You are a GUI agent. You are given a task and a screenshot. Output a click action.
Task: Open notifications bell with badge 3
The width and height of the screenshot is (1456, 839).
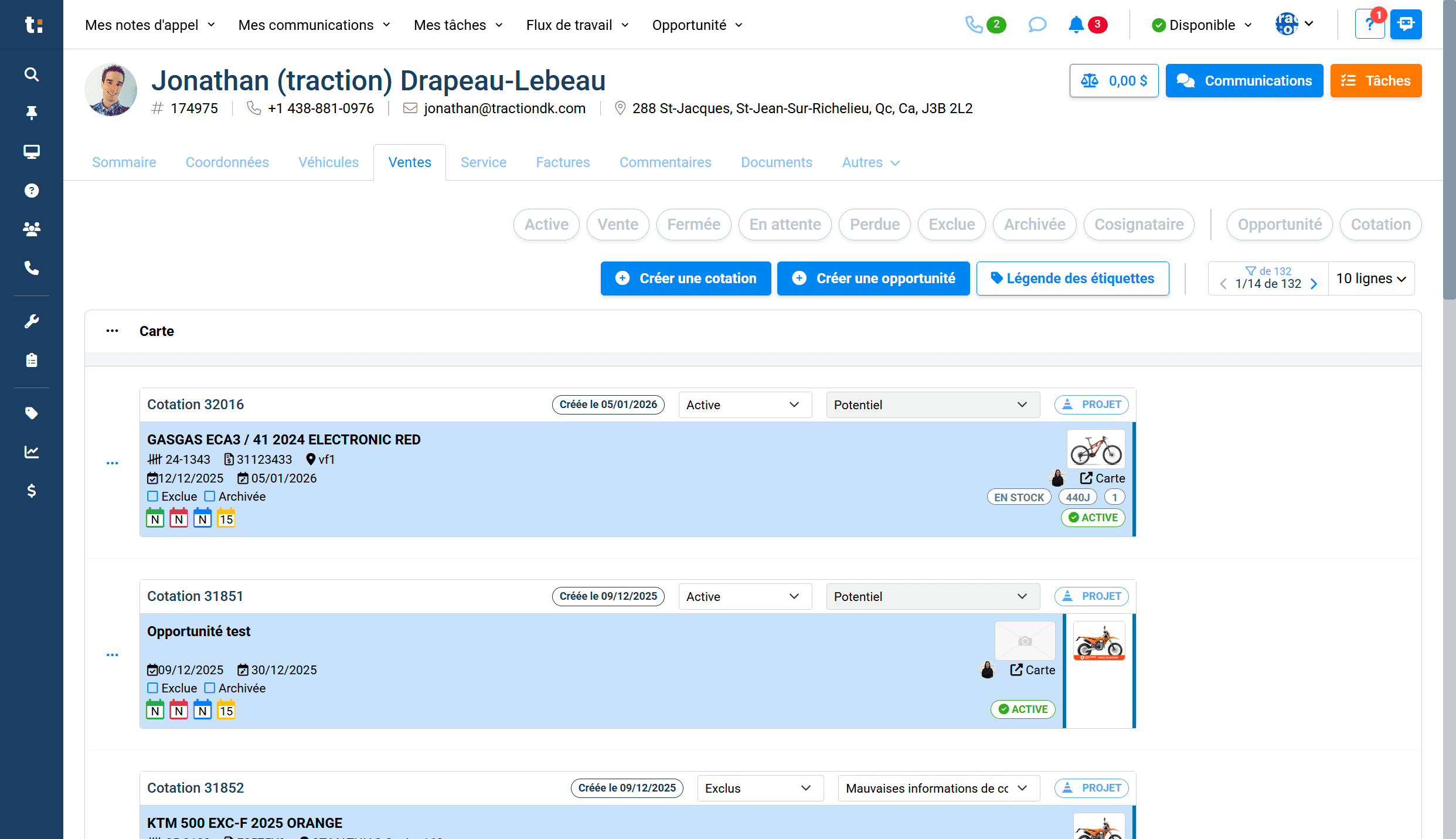pyautogui.click(x=1087, y=25)
